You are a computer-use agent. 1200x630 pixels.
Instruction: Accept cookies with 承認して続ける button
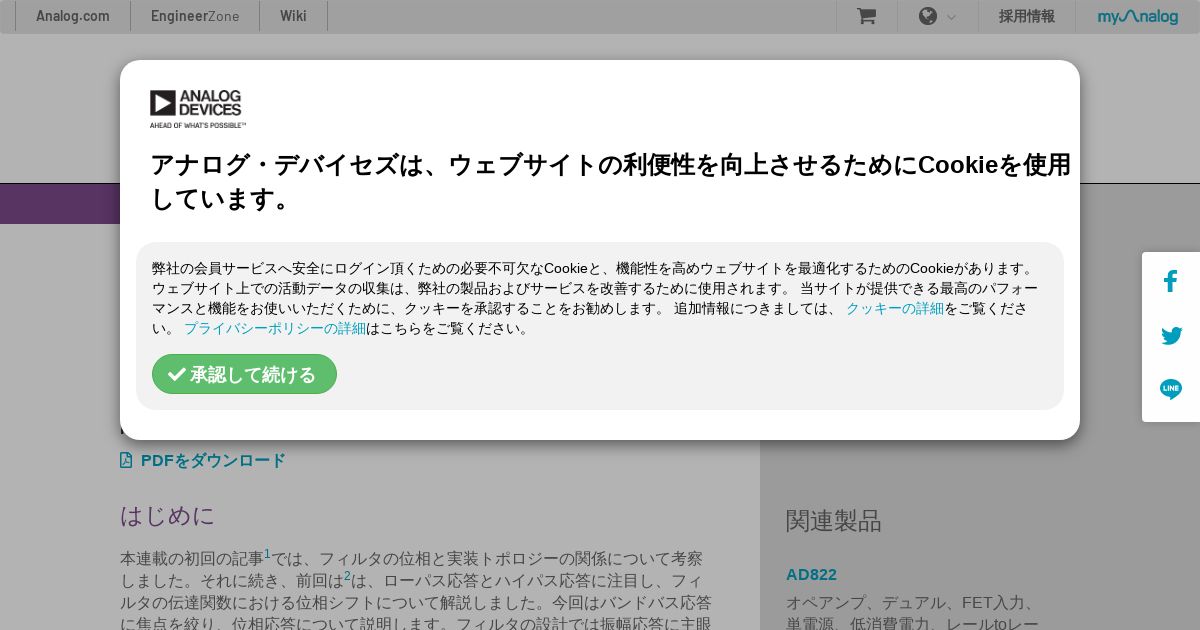click(x=244, y=374)
